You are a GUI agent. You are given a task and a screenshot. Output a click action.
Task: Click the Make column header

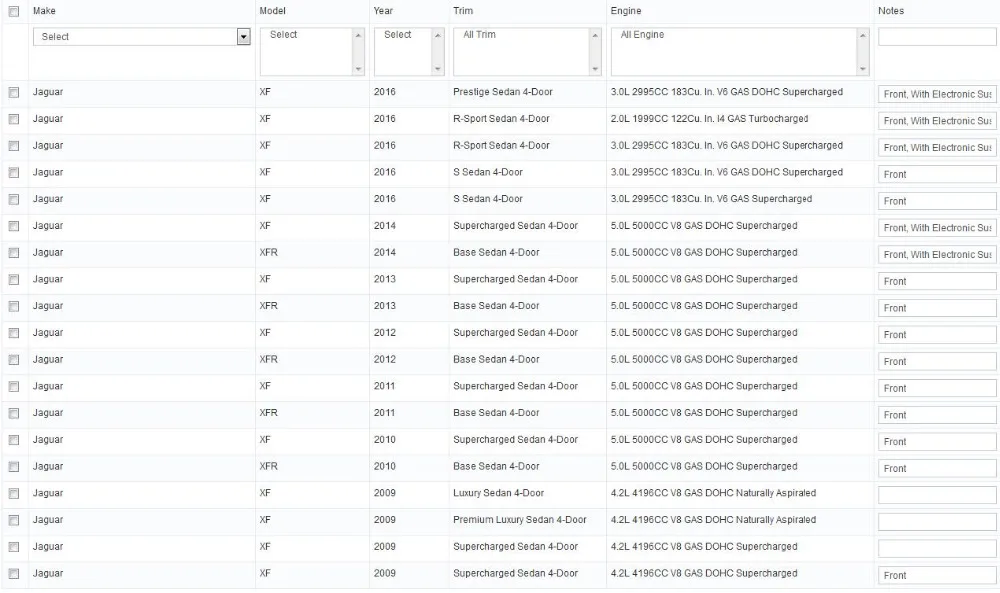pyautogui.click(x=44, y=11)
